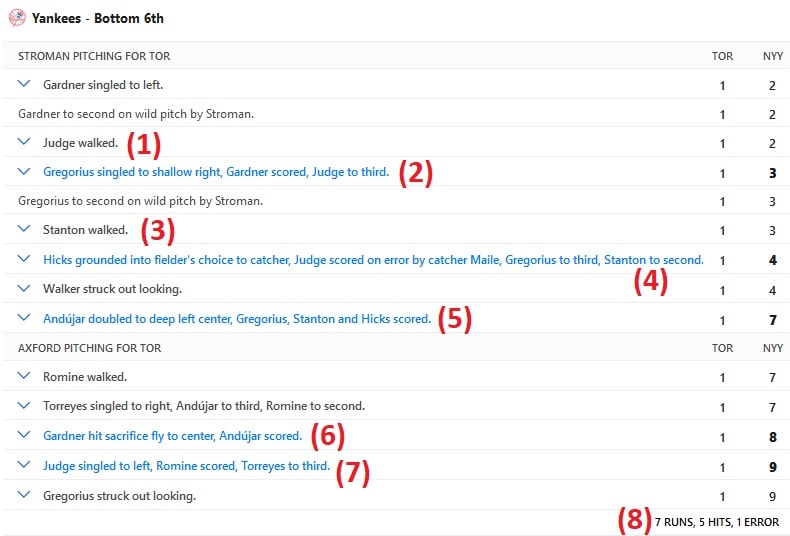790x536 pixels.
Task: Expand the Stanton walked play
Action: 24,229
